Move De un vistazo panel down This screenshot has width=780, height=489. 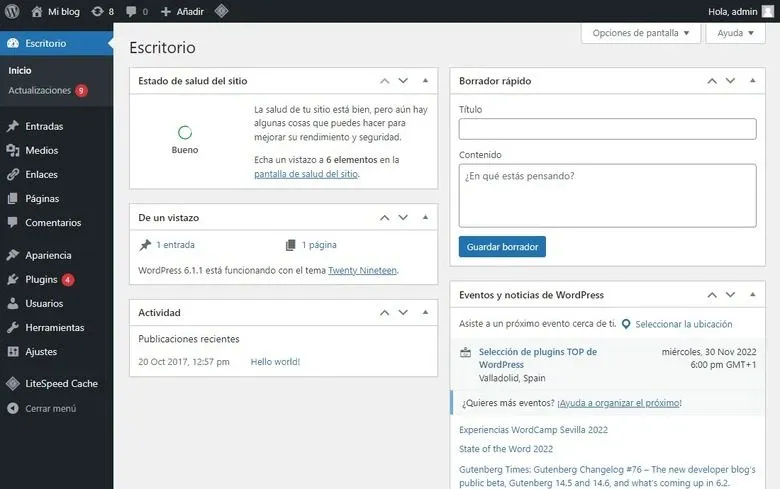click(403, 217)
